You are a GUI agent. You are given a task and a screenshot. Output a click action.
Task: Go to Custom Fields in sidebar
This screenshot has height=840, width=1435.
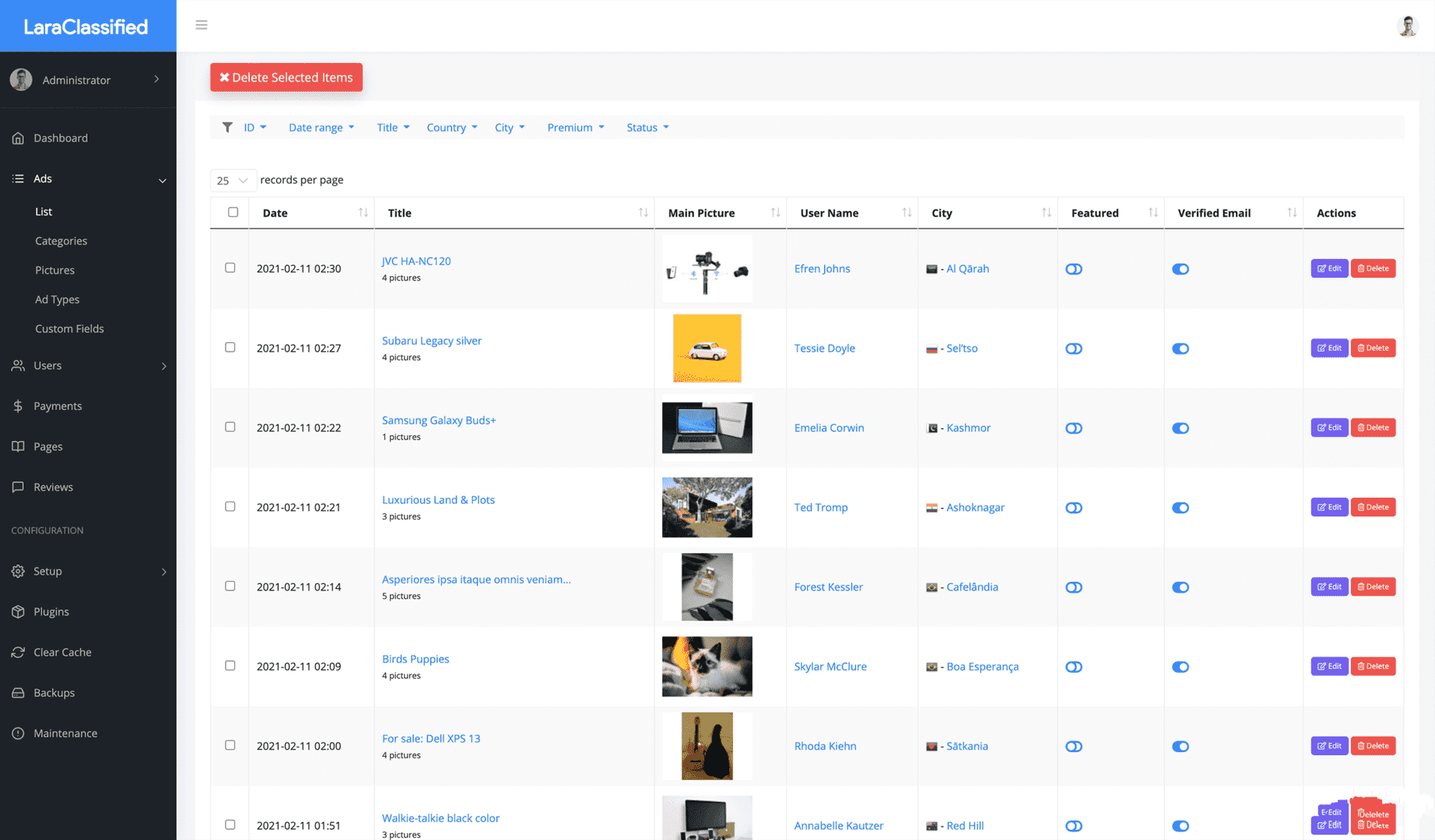(69, 329)
